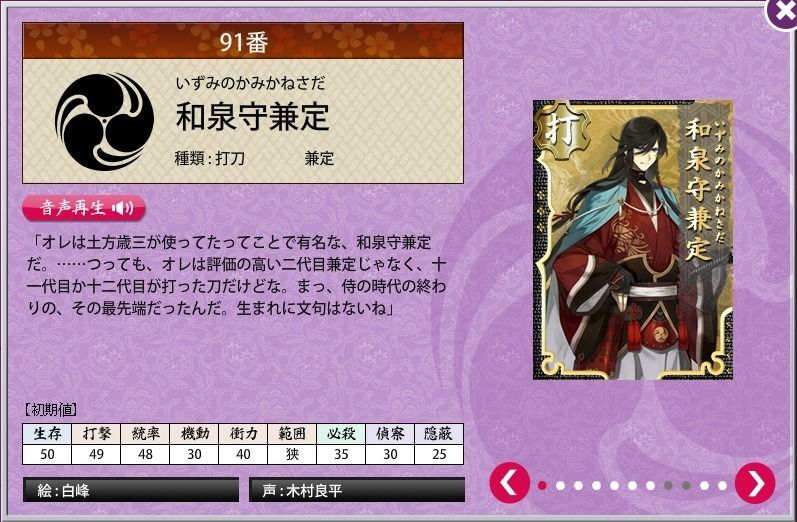Click the 絵:白峰 illustrator label
797x522 pixels.
[x=131, y=490]
